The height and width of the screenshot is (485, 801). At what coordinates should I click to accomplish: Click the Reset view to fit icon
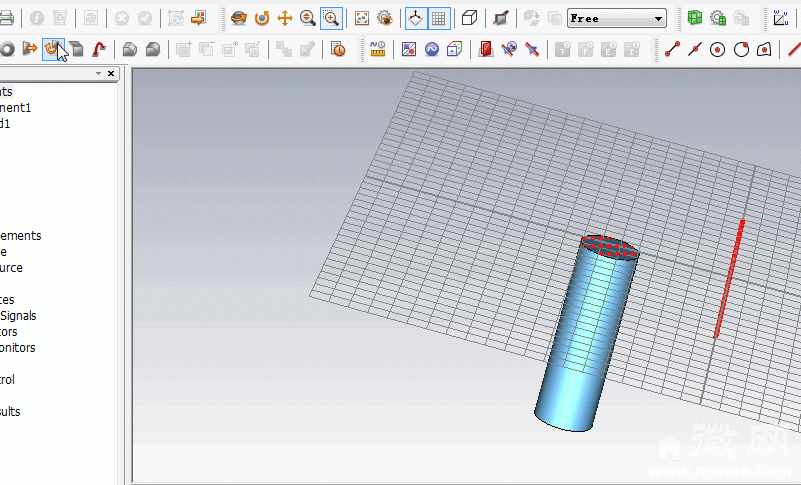(362, 19)
